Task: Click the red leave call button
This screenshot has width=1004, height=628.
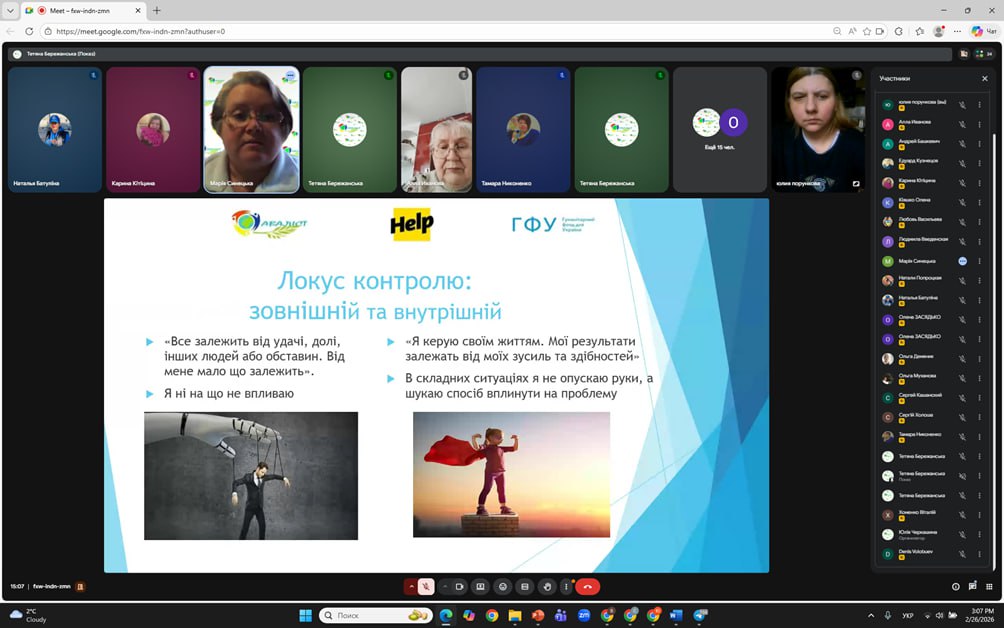Action: pos(588,587)
